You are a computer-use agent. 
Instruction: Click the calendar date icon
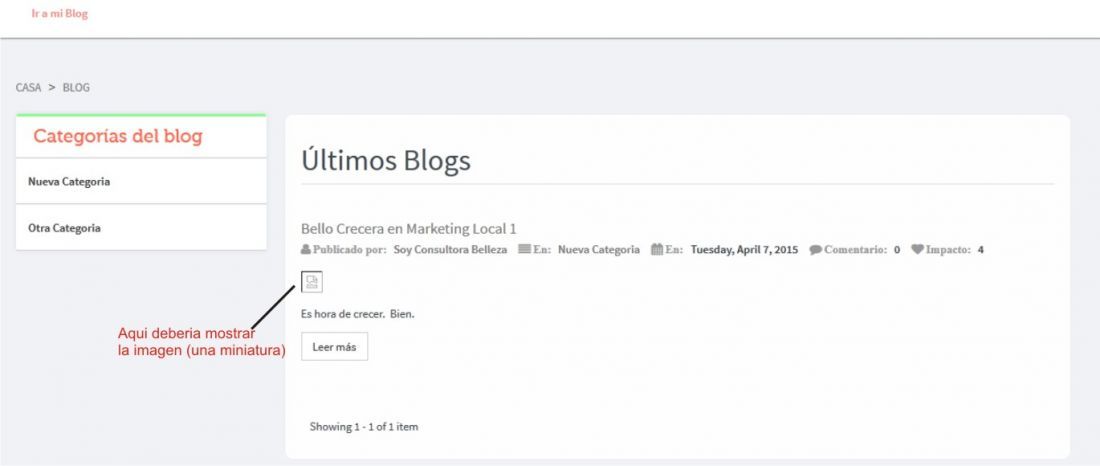coord(657,249)
